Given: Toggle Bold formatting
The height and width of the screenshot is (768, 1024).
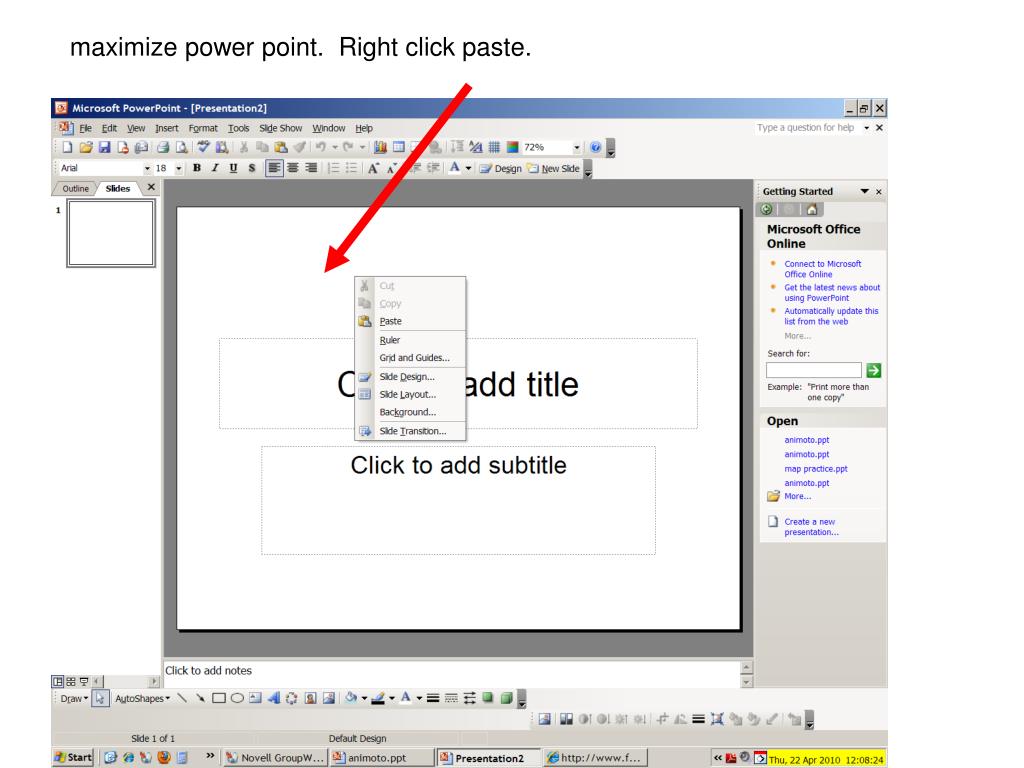Looking at the screenshot, I should pyautogui.click(x=197, y=168).
